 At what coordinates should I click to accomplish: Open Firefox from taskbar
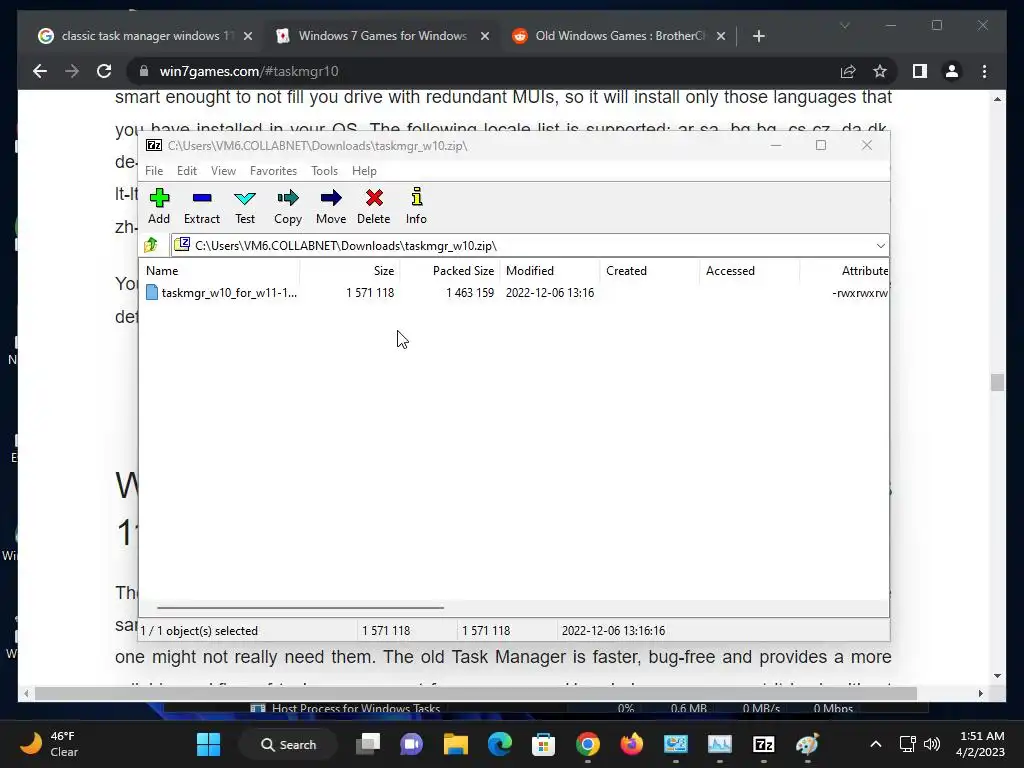(632, 744)
